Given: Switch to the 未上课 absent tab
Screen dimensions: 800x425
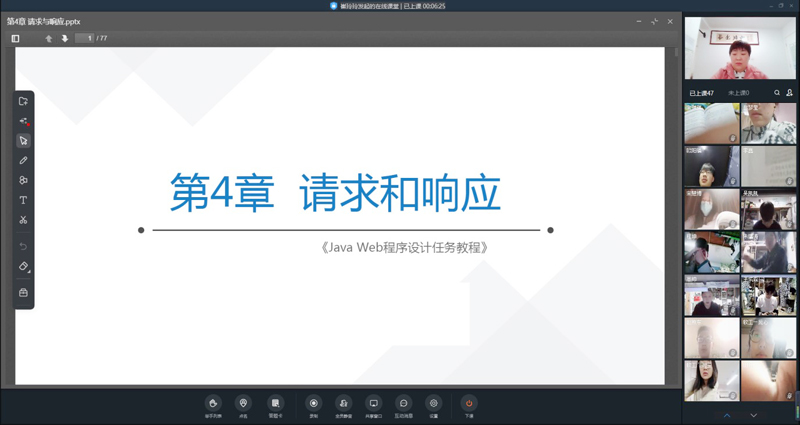Looking at the screenshot, I should (738, 93).
